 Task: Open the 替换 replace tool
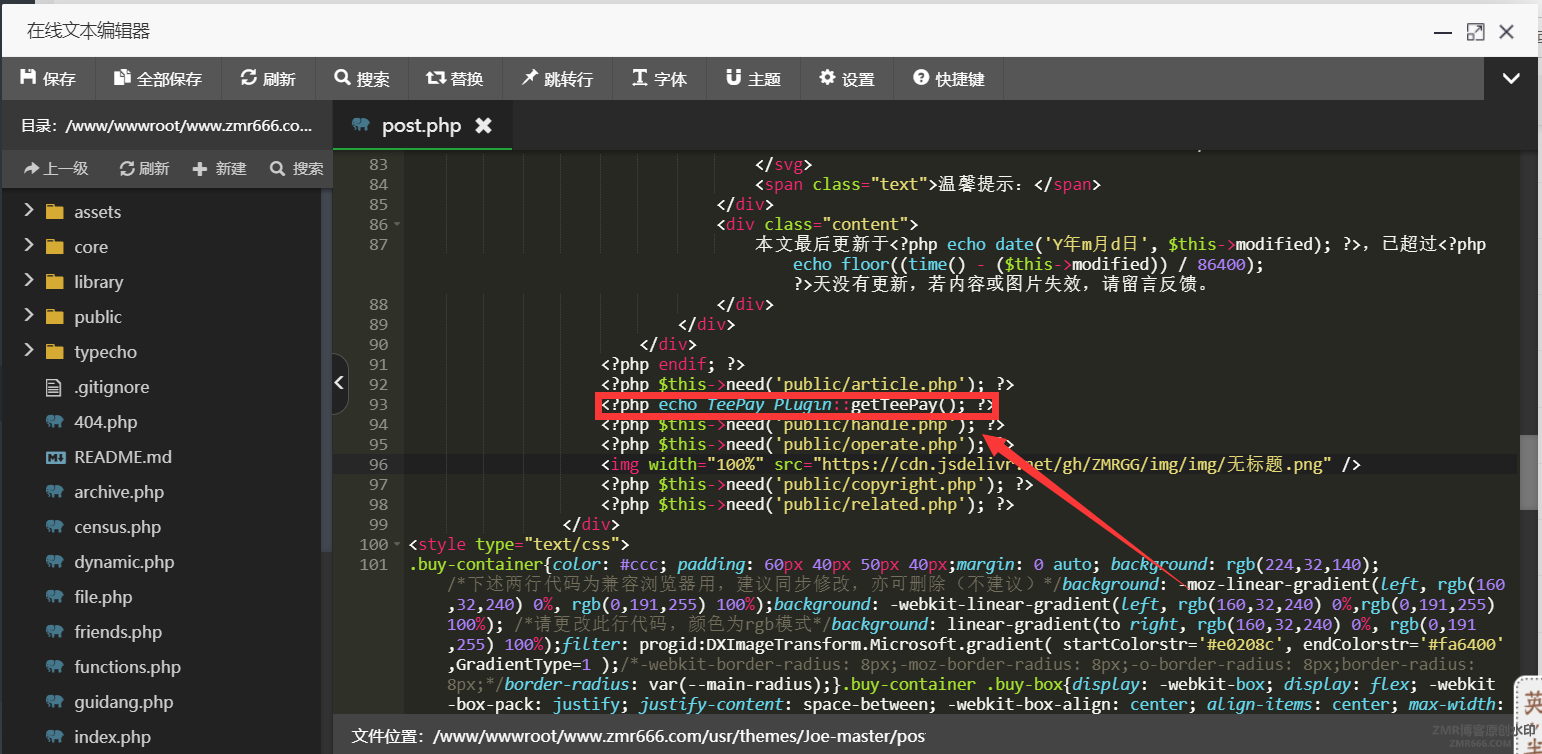coord(454,79)
